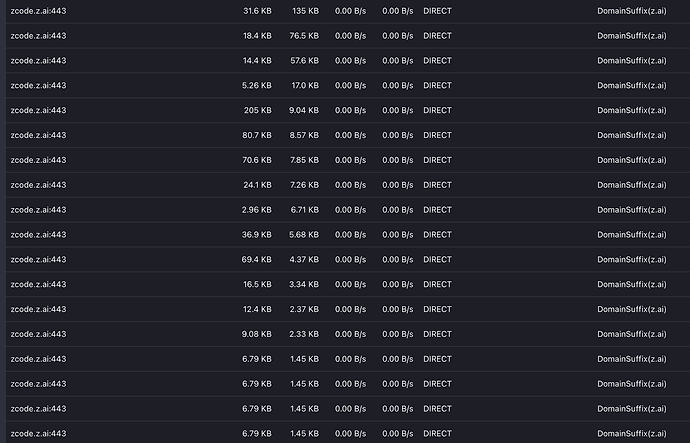The image size is (690, 443).
Task: Click DomainSuffix(z.ai) rule in the 205 KB row
Action: pyautogui.click(x=631, y=110)
